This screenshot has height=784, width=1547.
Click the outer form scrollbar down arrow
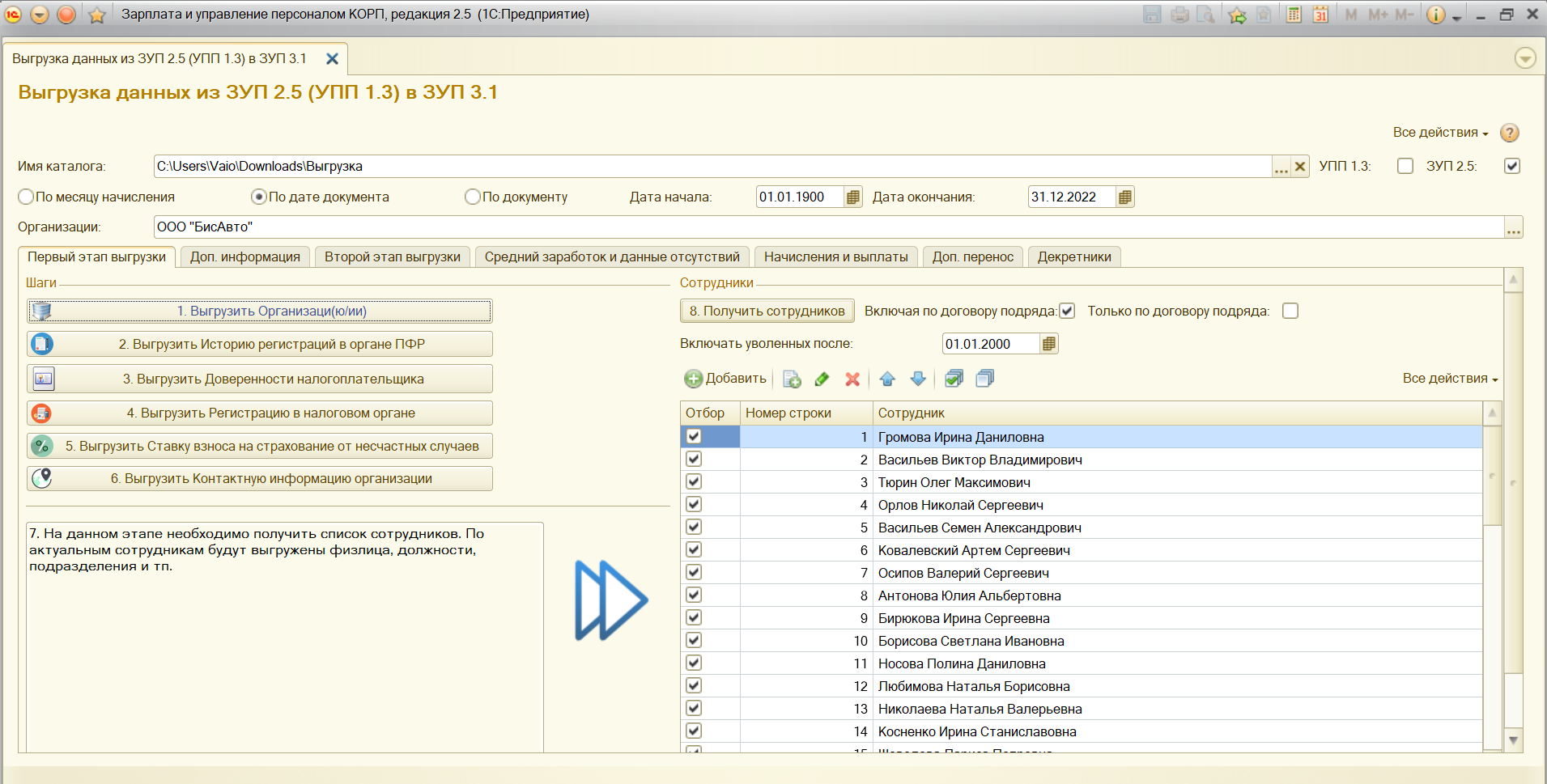[1513, 740]
